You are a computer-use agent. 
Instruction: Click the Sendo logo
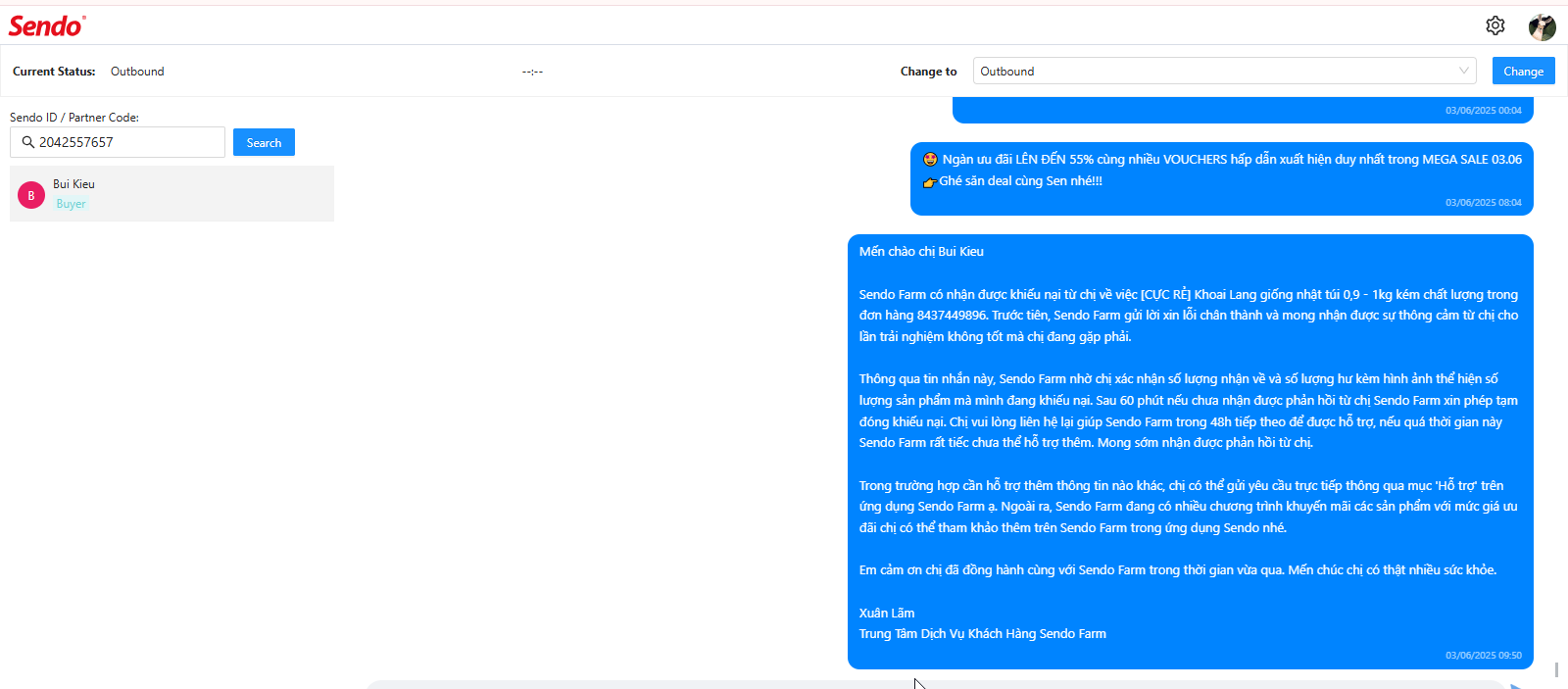(47, 25)
